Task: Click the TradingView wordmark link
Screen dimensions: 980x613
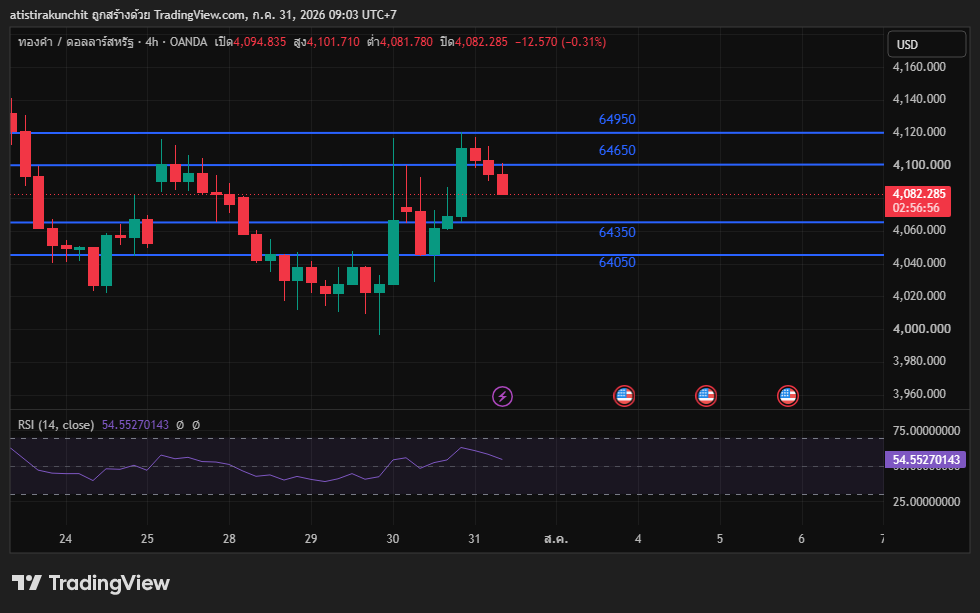Action: [x=109, y=583]
